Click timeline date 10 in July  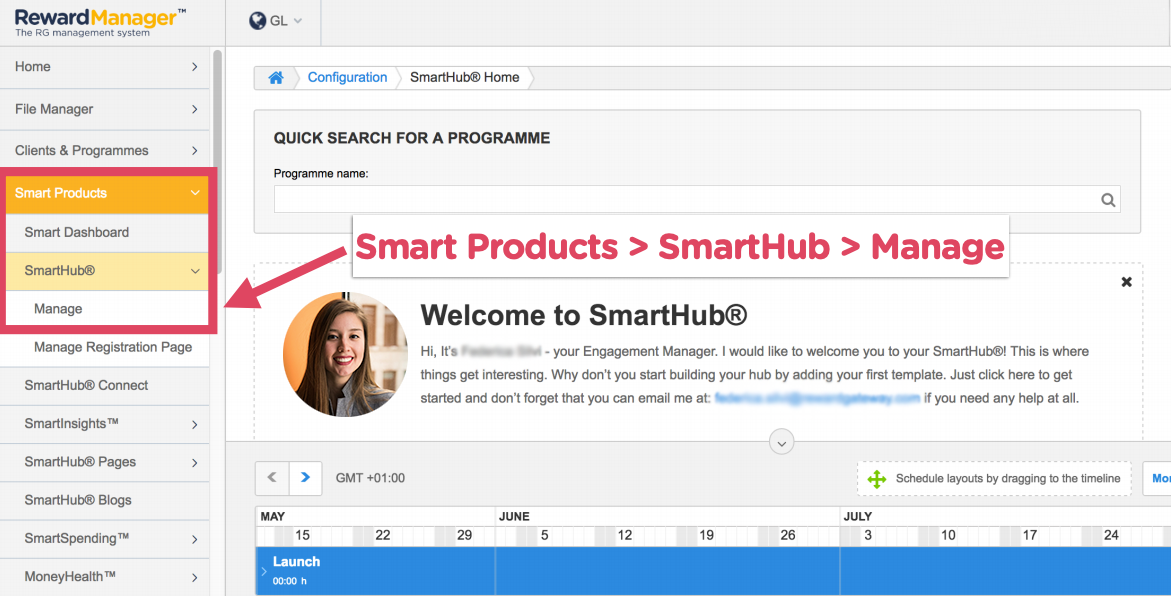948,536
